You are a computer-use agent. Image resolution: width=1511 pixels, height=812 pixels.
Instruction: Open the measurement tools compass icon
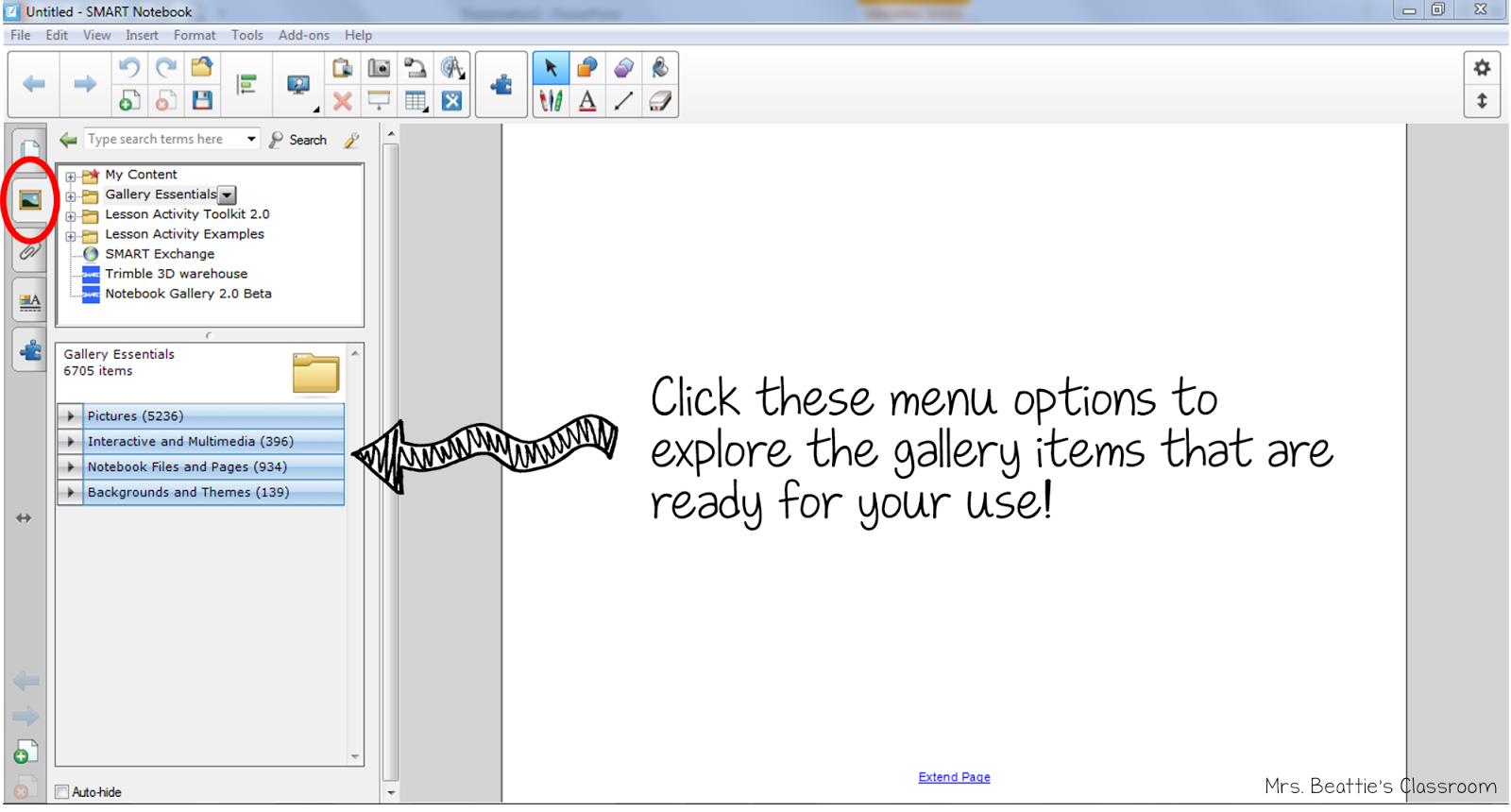(x=452, y=67)
